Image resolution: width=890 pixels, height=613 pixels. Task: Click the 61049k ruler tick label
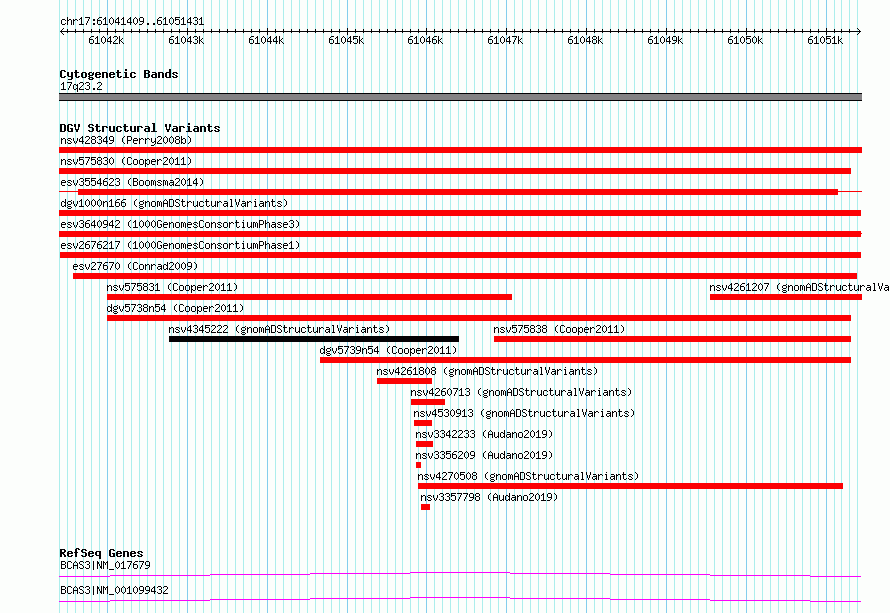665,40
